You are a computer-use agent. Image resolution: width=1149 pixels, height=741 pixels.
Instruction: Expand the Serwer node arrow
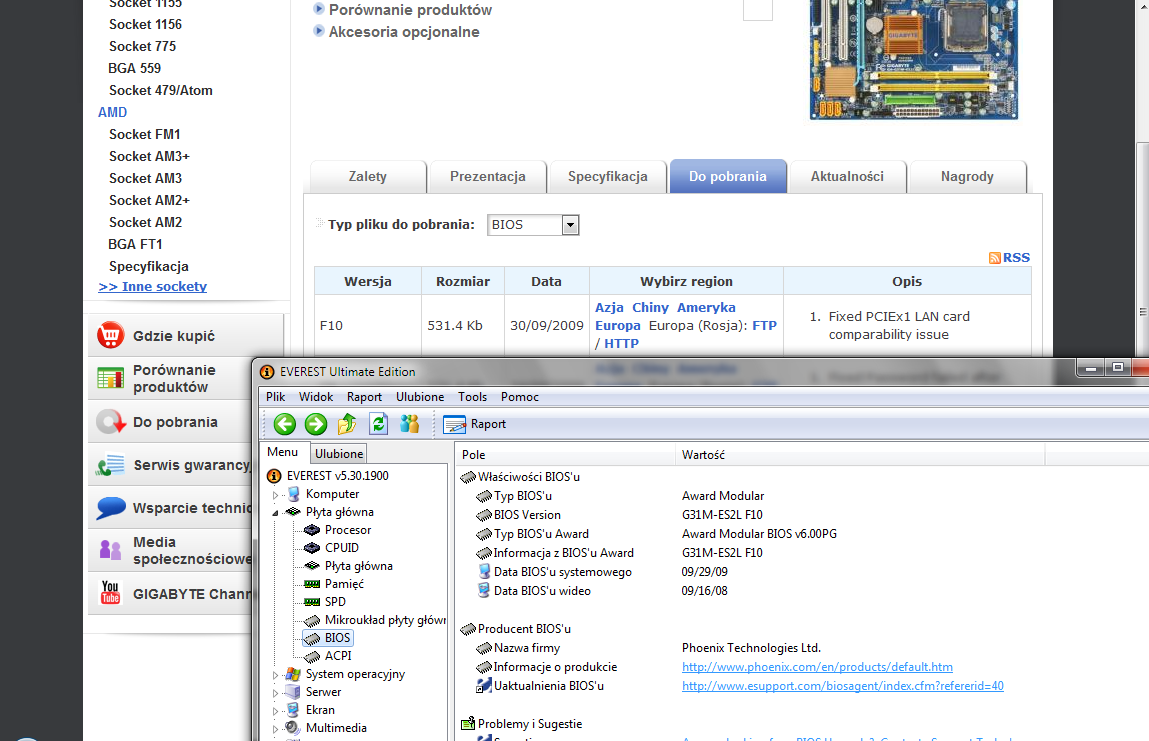coord(276,693)
